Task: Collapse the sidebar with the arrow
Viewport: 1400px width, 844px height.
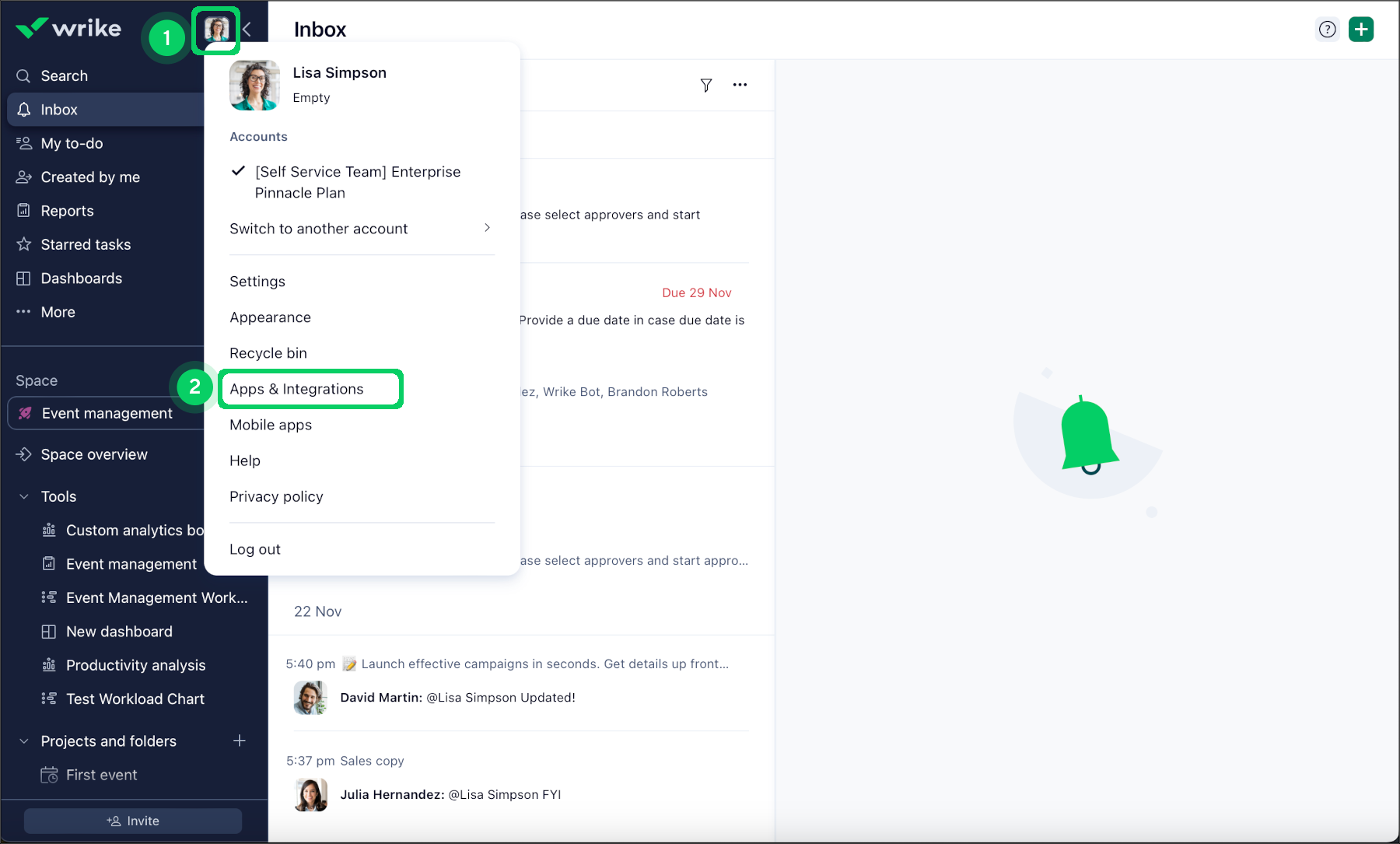Action: (x=247, y=29)
